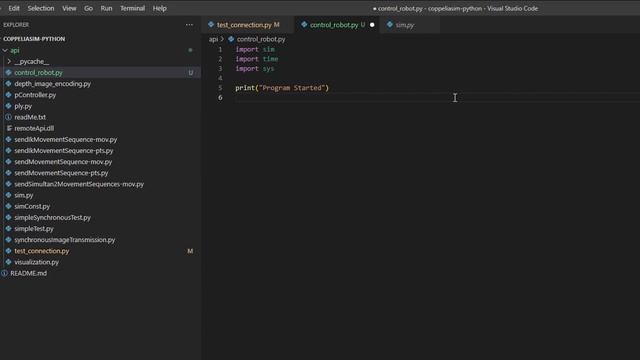This screenshot has width=640, height=360.
Task: Open the Run menu
Action: pyautogui.click(x=106, y=8)
